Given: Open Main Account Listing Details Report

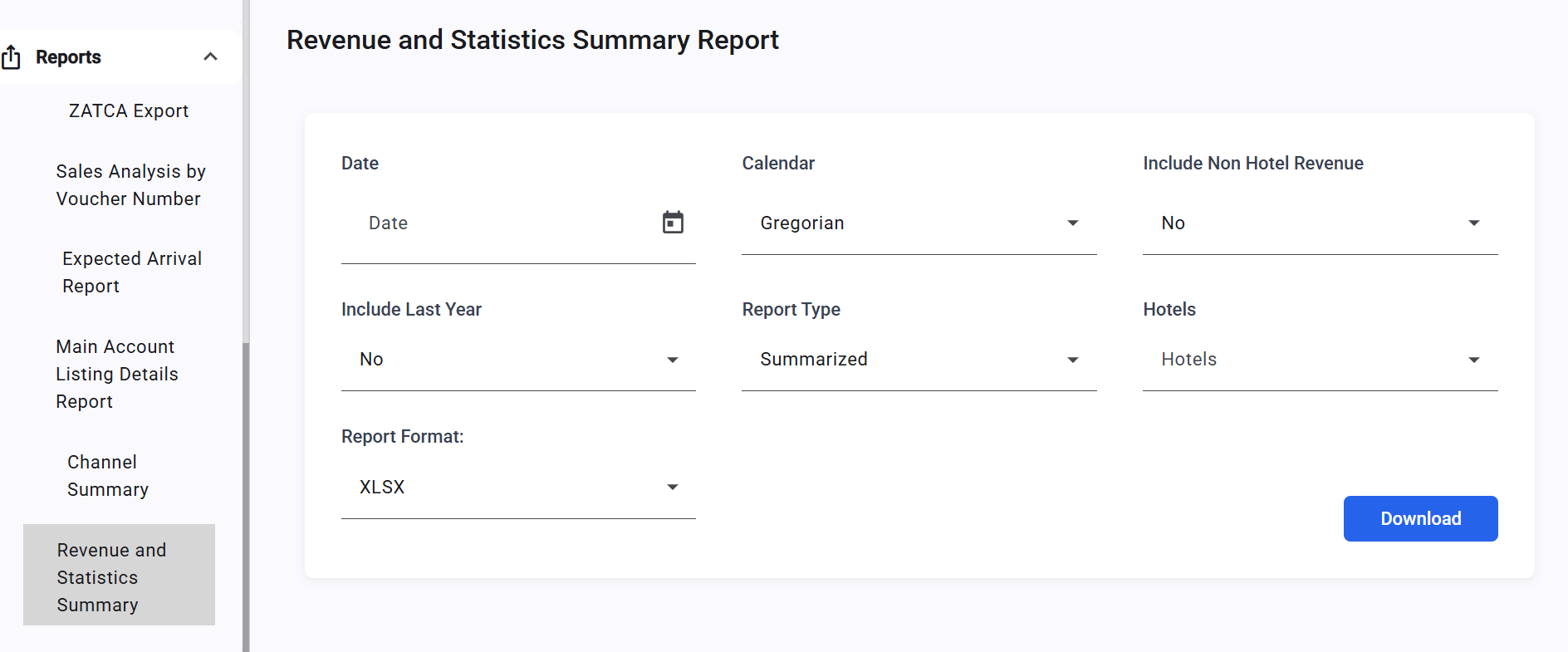Looking at the screenshot, I should coord(117,374).
